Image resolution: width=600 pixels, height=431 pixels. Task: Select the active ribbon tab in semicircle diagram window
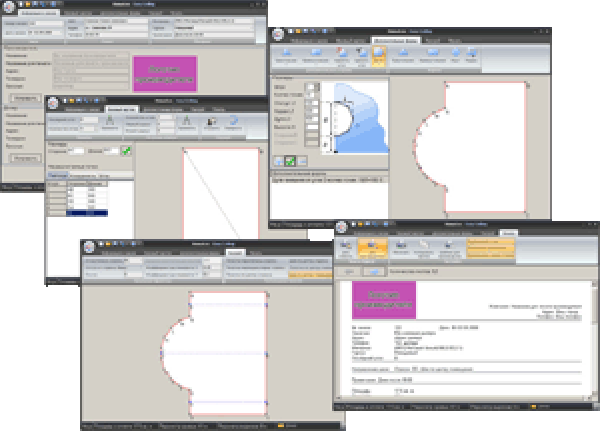pyautogui.click(x=396, y=40)
